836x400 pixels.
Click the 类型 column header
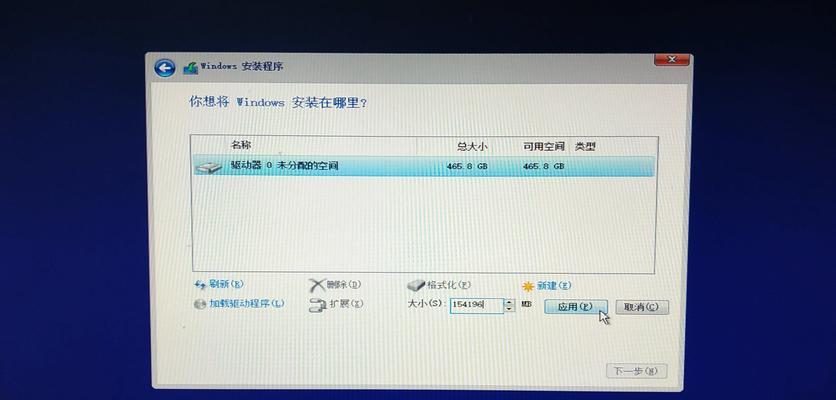click(x=585, y=146)
